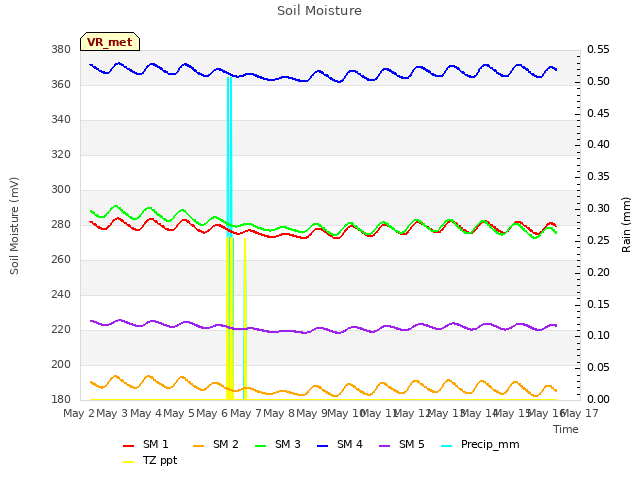Toggle the SM 3 legend entry

pos(278,444)
